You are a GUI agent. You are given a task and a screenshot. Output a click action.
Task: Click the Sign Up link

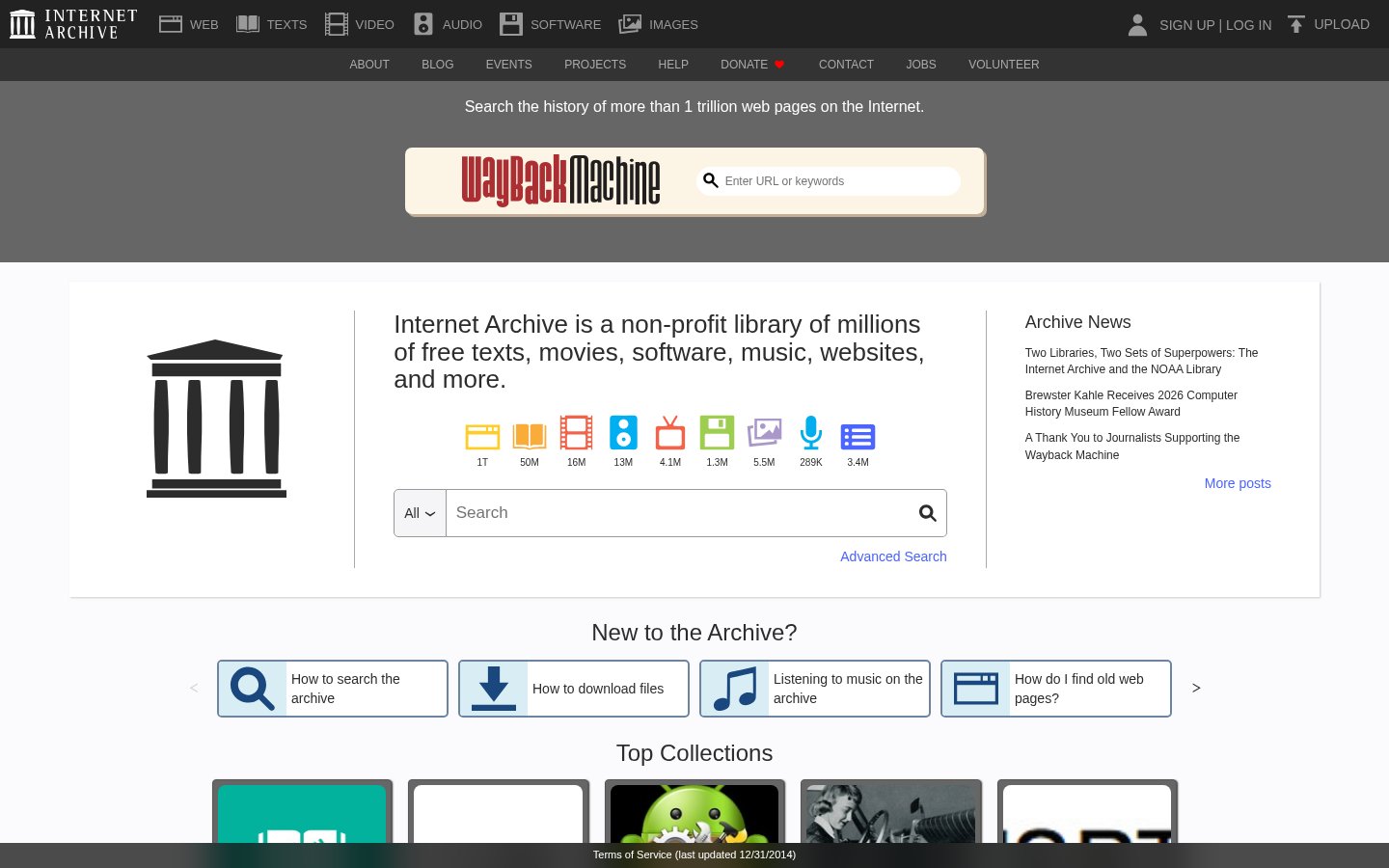[1186, 25]
